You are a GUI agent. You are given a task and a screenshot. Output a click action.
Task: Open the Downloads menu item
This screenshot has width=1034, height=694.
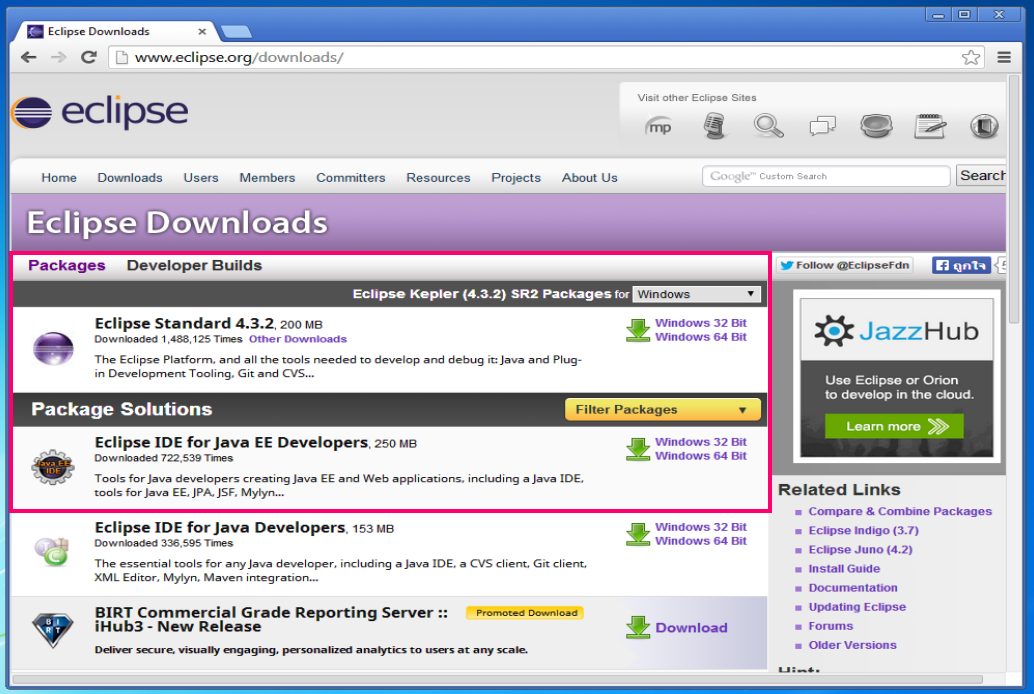(130, 177)
